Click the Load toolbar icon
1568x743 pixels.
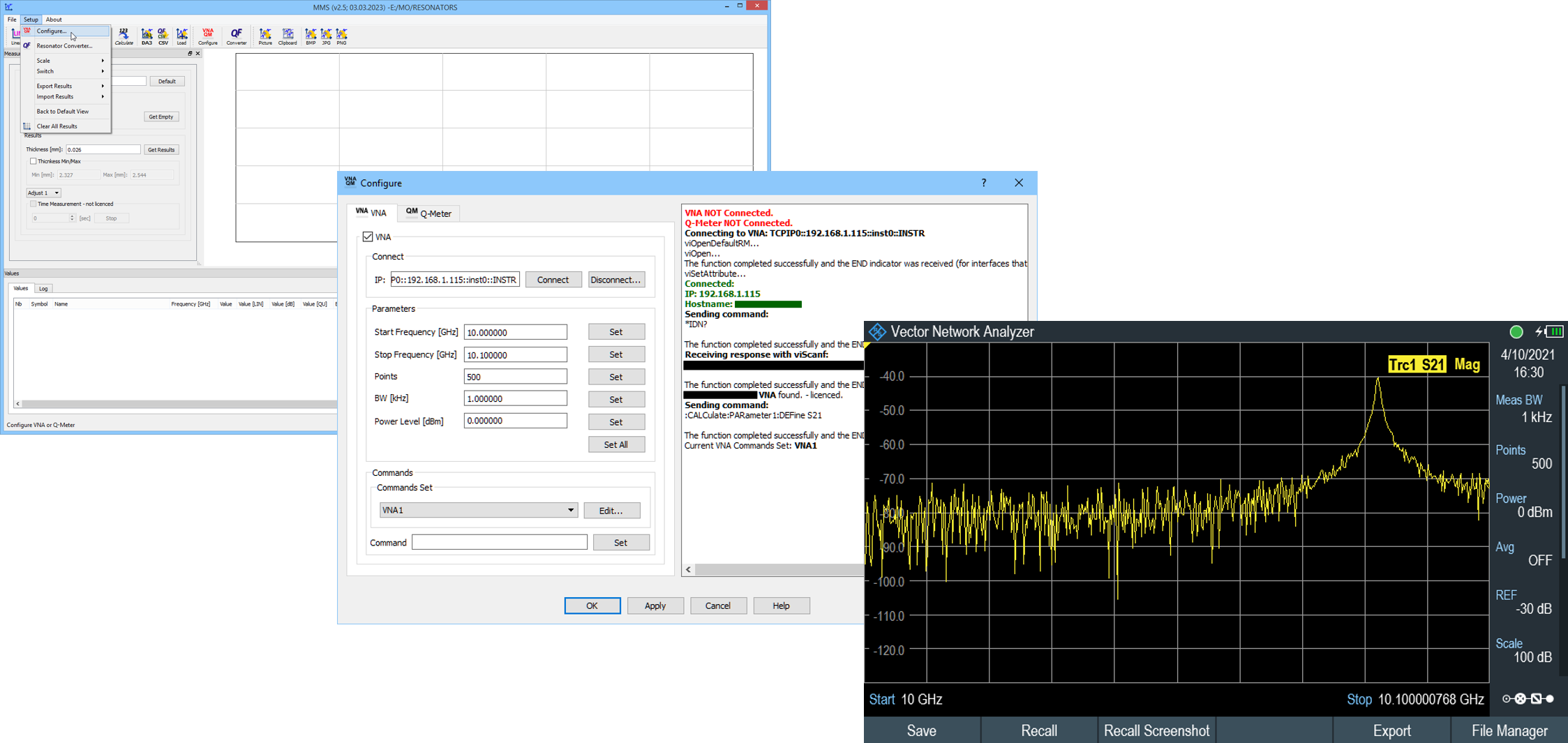pos(181,36)
